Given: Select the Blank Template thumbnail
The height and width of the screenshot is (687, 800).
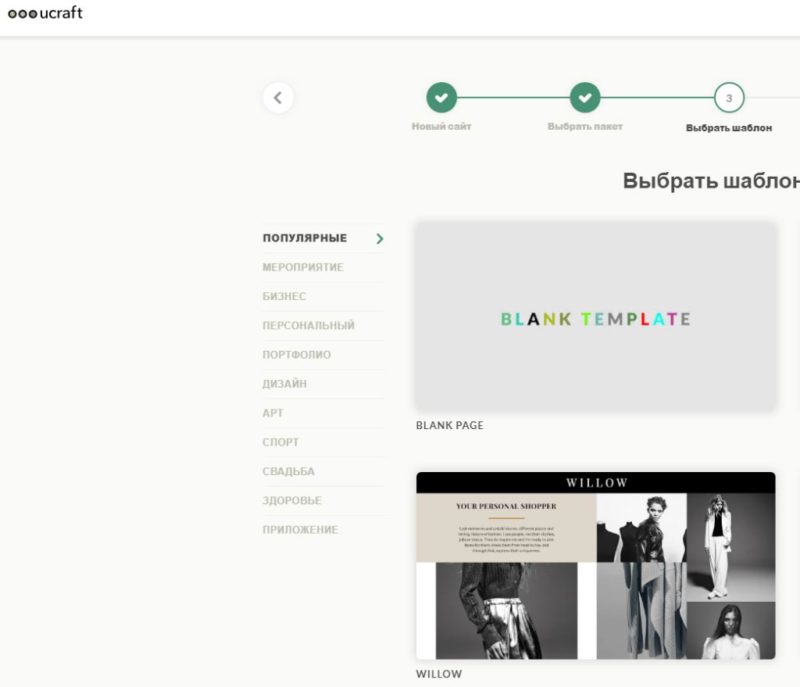Looking at the screenshot, I should click(x=595, y=316).
